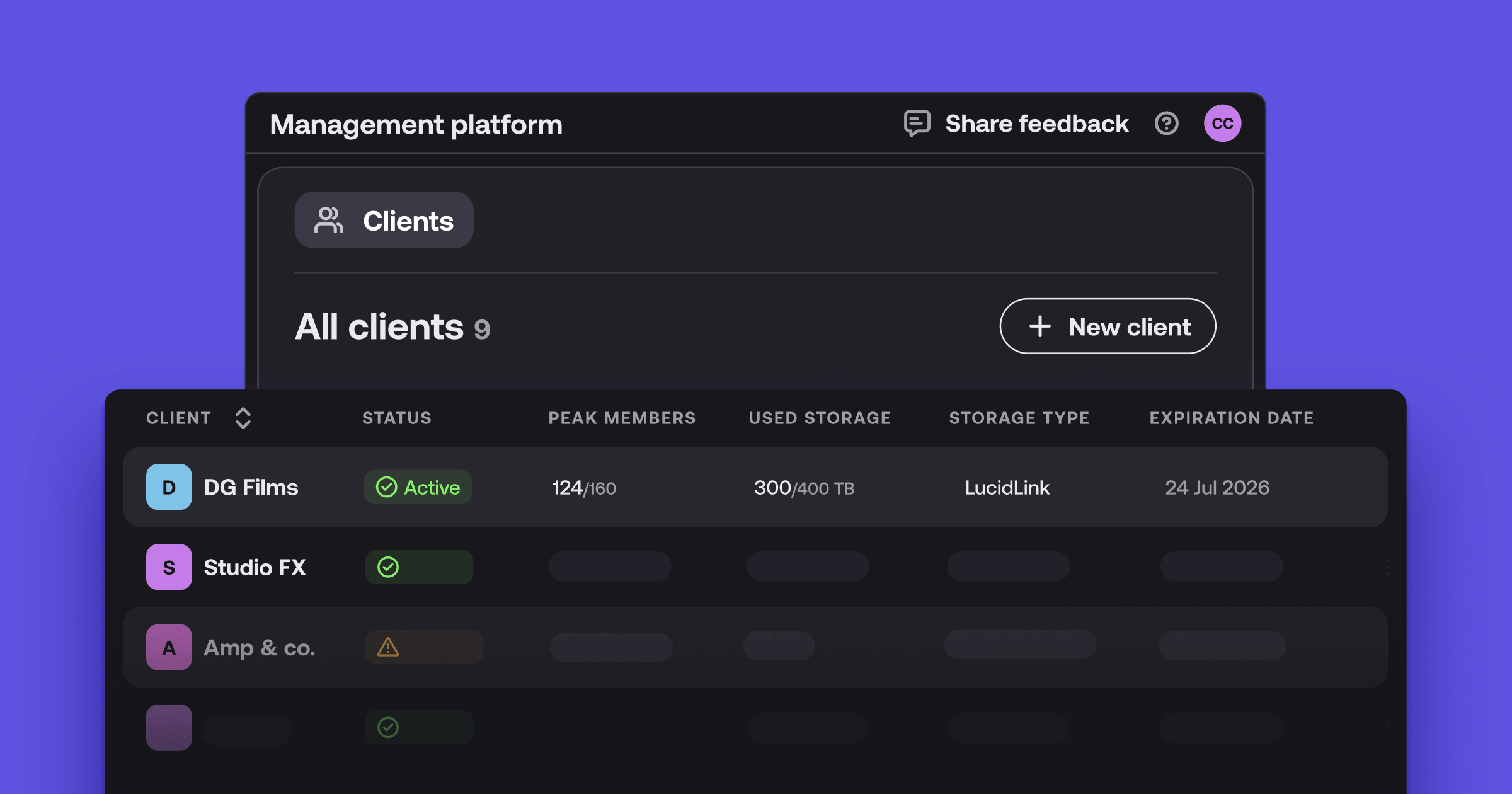Click the Management platform title
Viewport: 1512px width, 794px height.
click(416, 125)
